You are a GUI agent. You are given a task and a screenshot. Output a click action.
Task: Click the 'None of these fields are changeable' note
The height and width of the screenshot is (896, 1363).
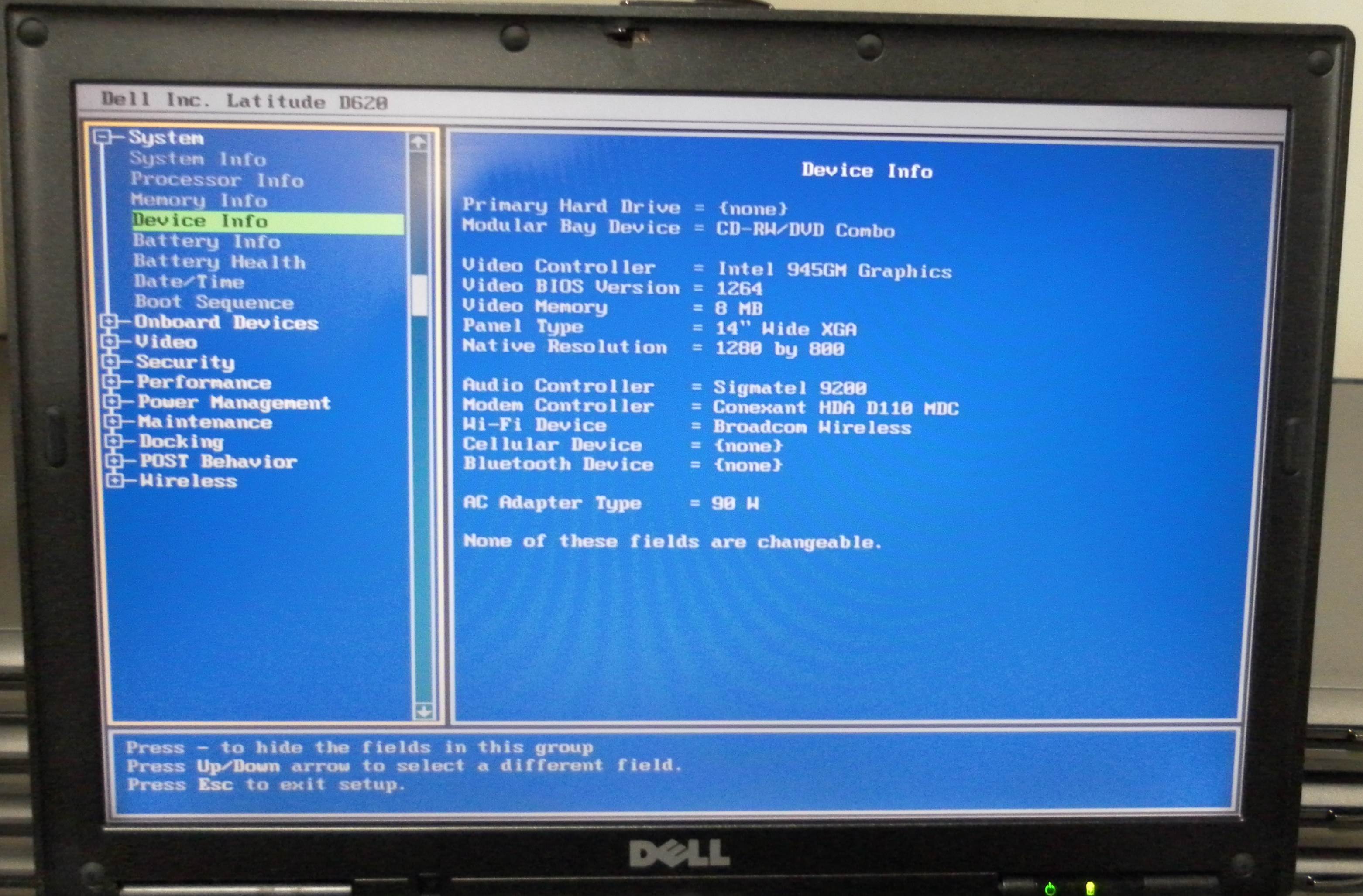point(673,542)
